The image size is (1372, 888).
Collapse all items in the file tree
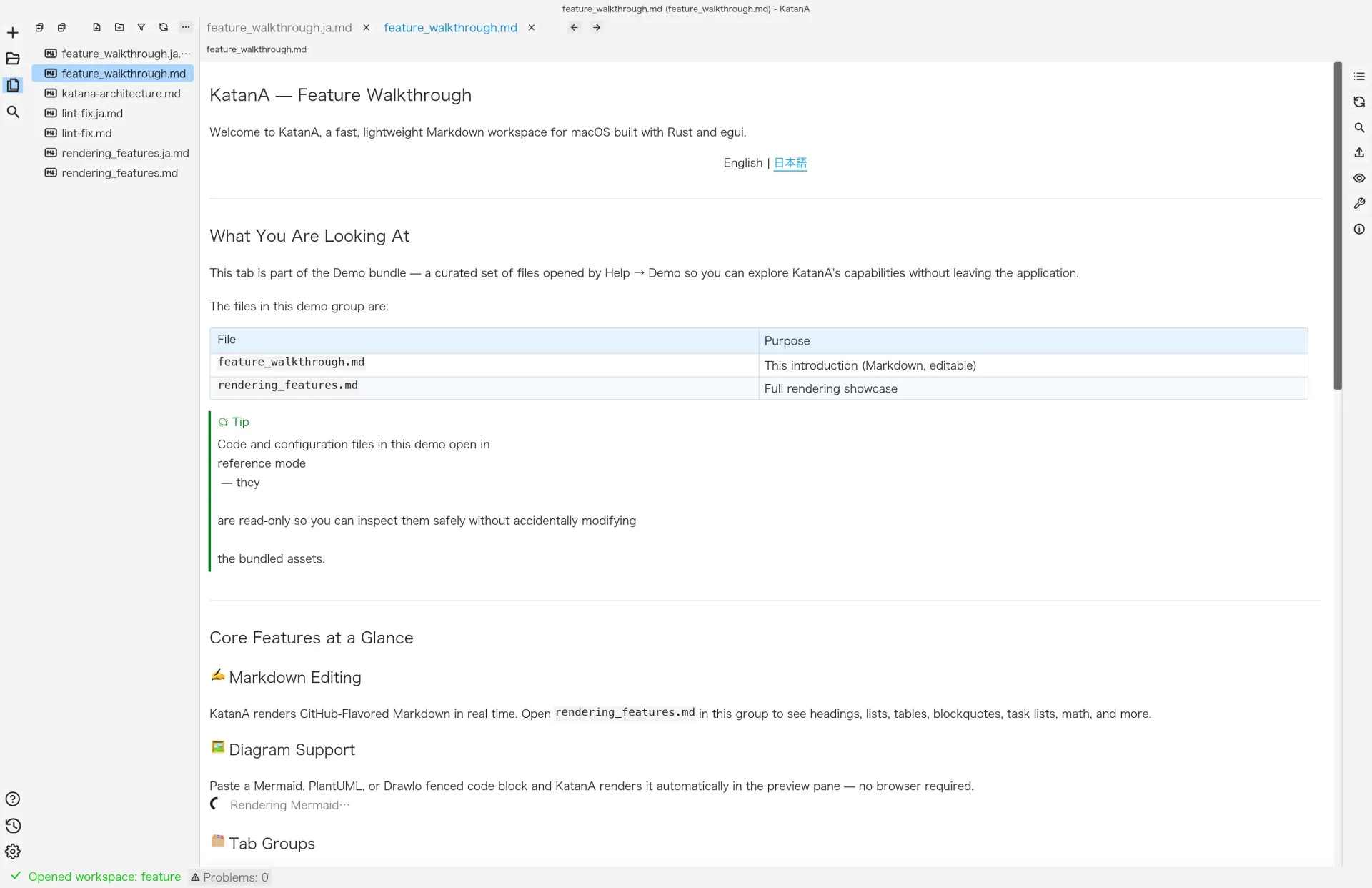pos(61,27)
